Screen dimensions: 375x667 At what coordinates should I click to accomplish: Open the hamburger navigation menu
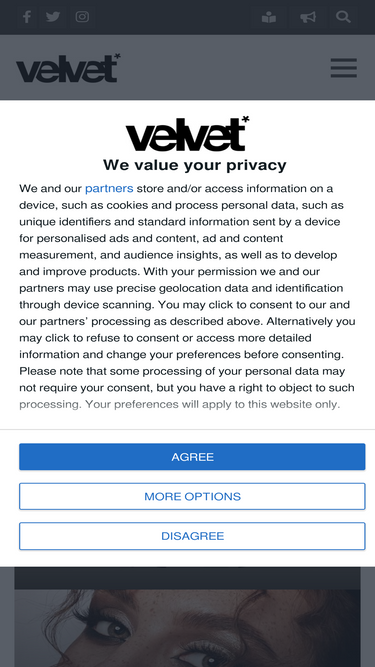coord(344,68)
